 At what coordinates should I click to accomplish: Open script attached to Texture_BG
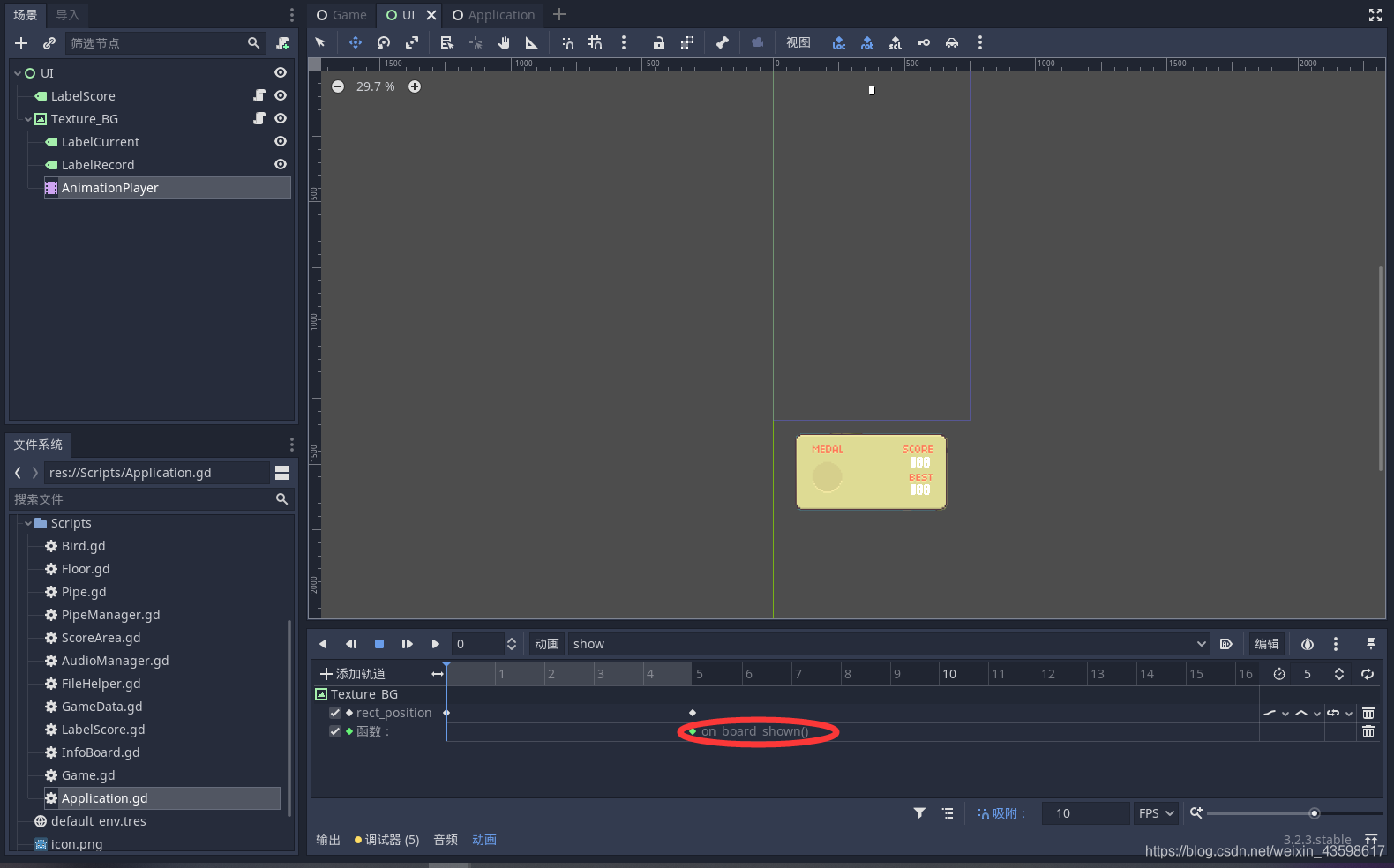(259, 118)
